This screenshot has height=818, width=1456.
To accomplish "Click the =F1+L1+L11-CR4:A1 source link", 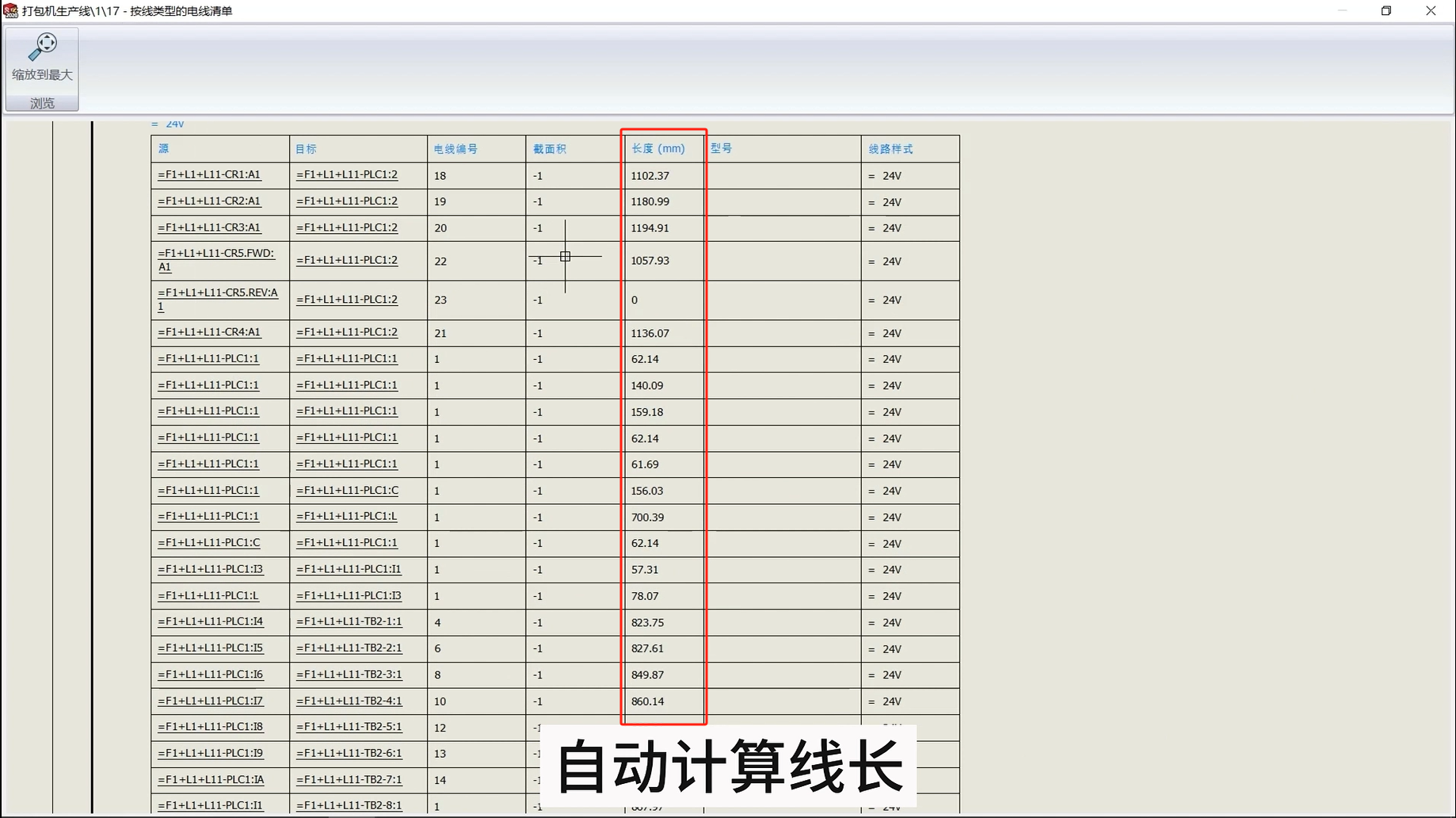I will click(x=208, y=332).
